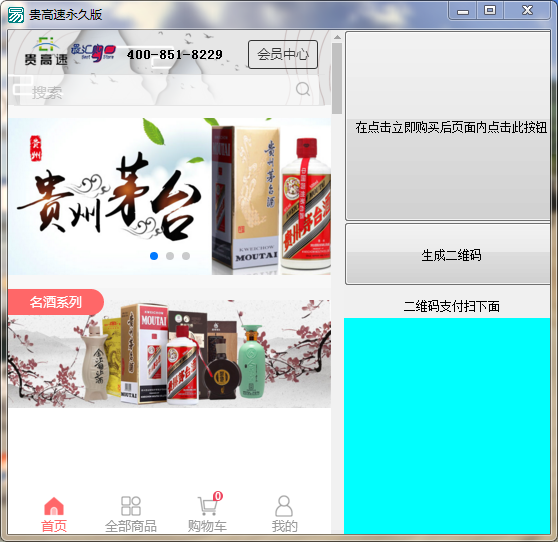Open the 首页 home icon
Image resolution: width=558 pixels, height=542 pixels.
point(54,506)
